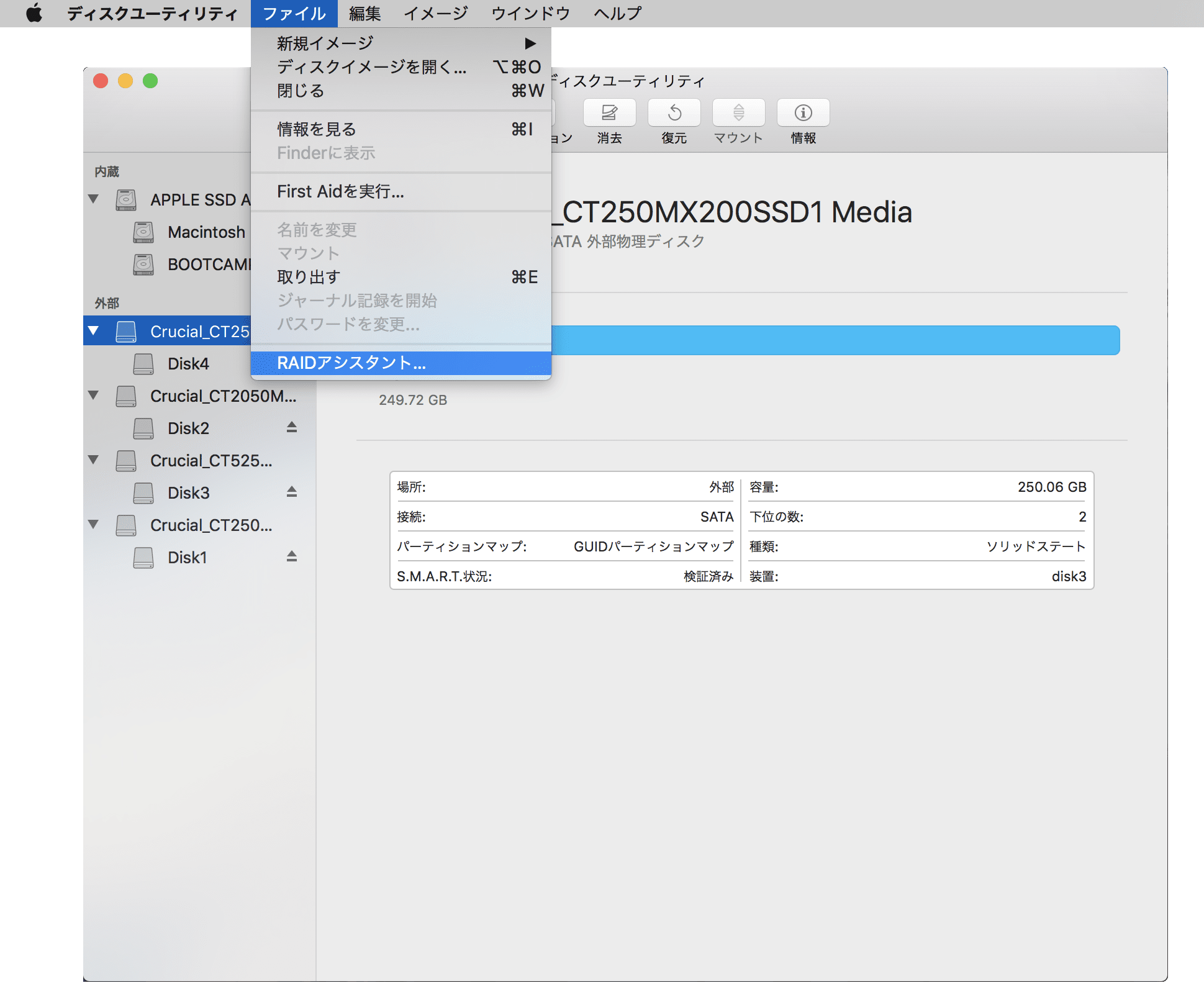Click the 外部 section header in sidebar
1204x1006 pixels.
point(107,303)
